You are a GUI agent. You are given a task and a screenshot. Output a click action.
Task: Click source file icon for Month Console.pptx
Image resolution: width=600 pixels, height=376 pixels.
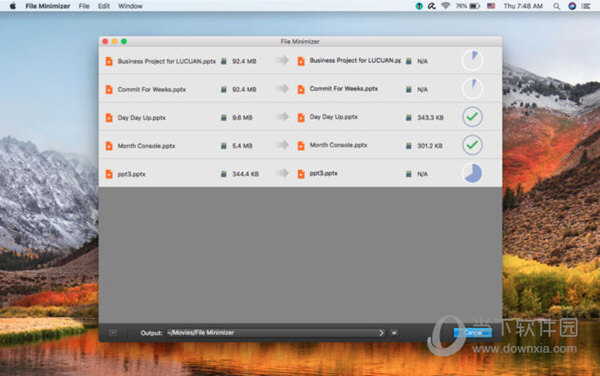tap(109, 146)
